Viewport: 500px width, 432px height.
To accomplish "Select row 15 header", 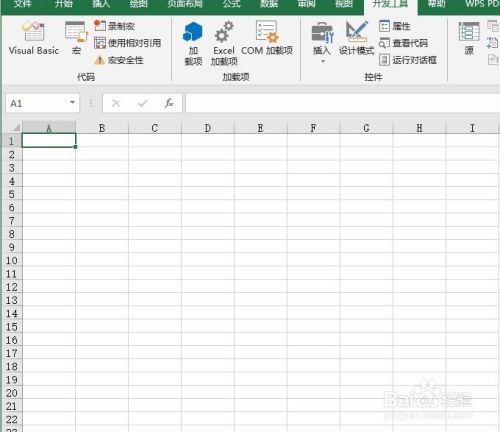I will pos(12,327).
